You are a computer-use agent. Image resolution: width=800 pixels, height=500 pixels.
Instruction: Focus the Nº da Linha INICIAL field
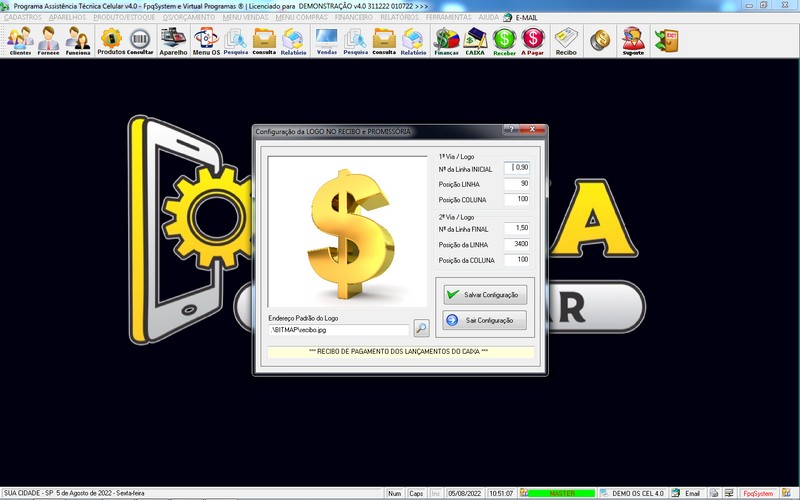(x=517, y=168)
